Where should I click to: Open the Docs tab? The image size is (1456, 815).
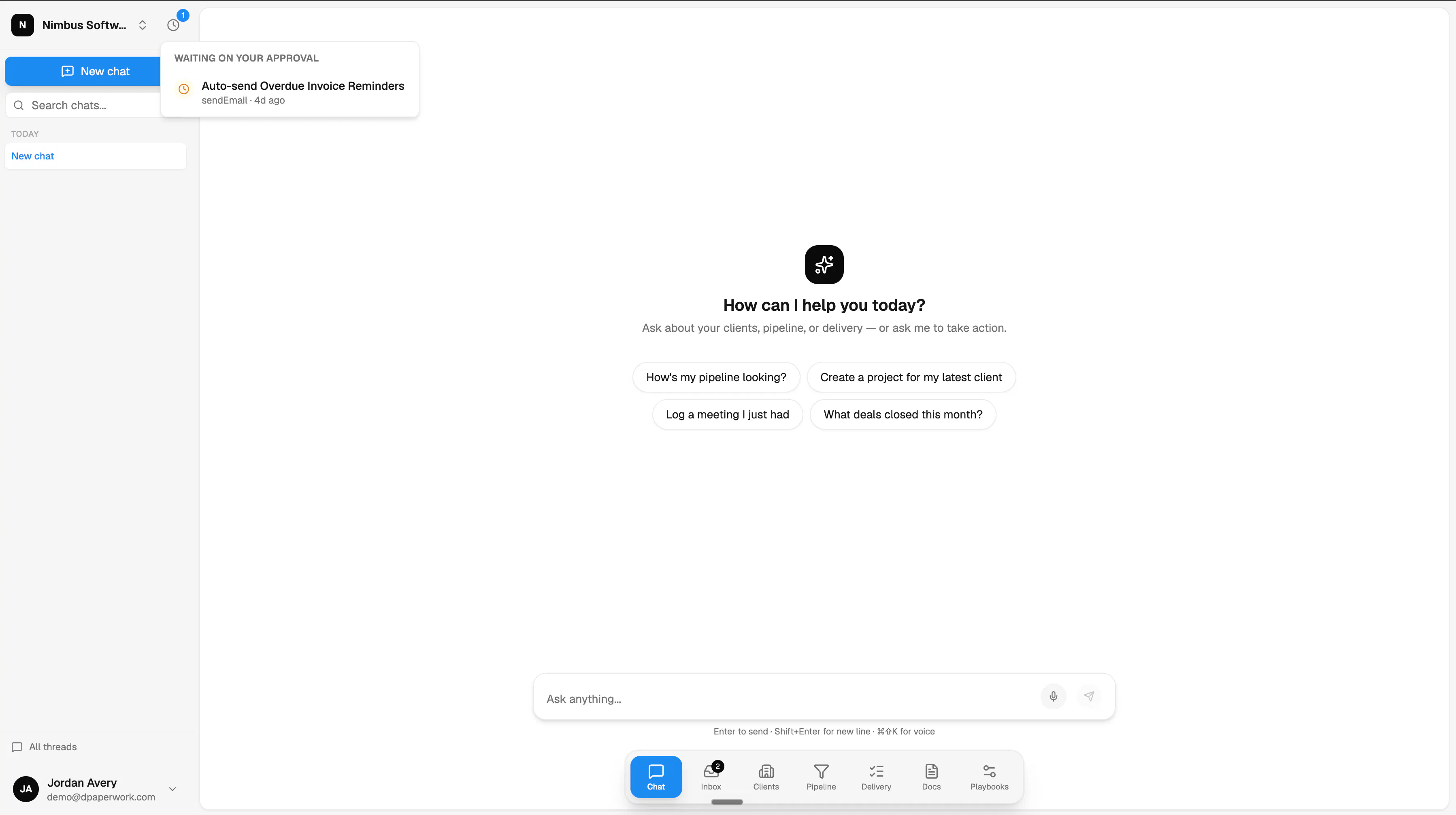coord(932,777)
